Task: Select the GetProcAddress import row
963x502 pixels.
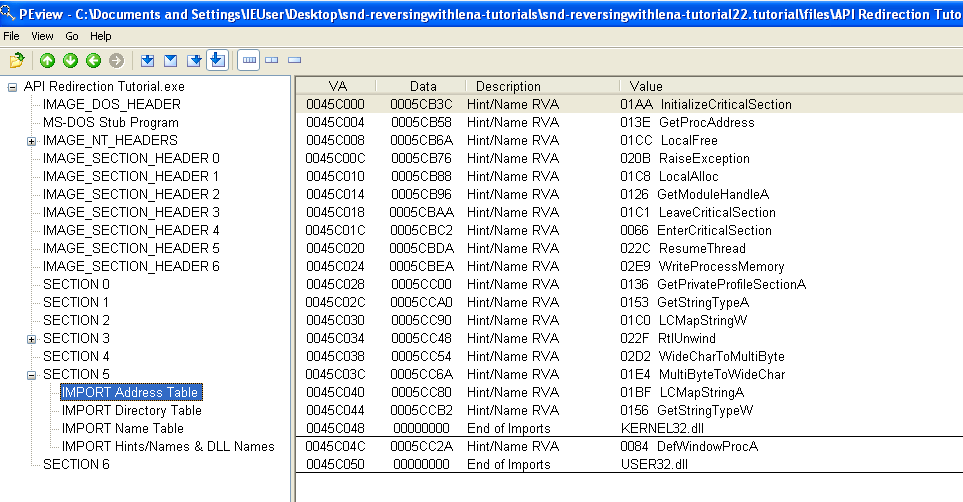Action: click(630, 122)
